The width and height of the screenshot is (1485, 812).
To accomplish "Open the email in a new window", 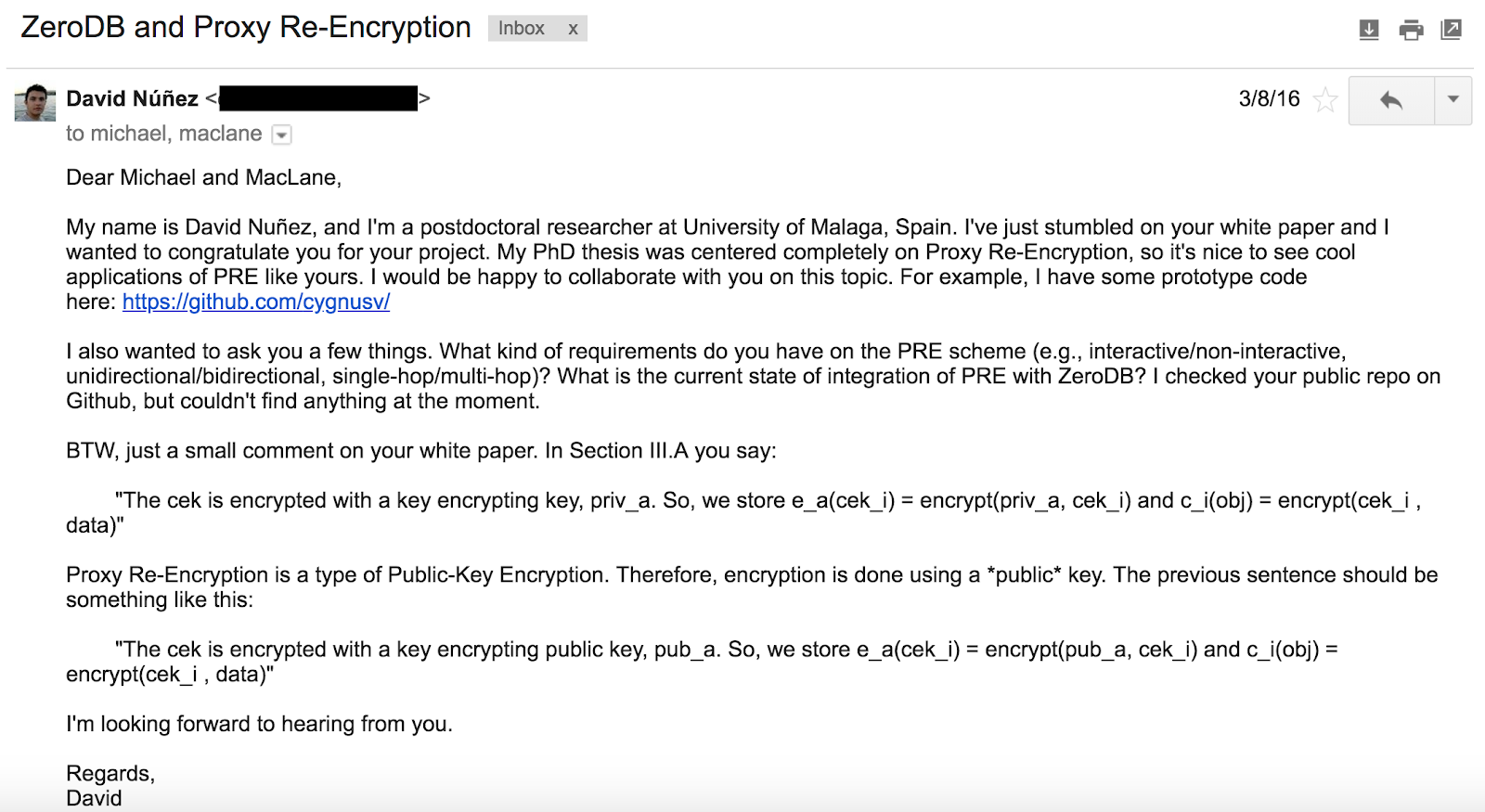I will coord(1451,30).
